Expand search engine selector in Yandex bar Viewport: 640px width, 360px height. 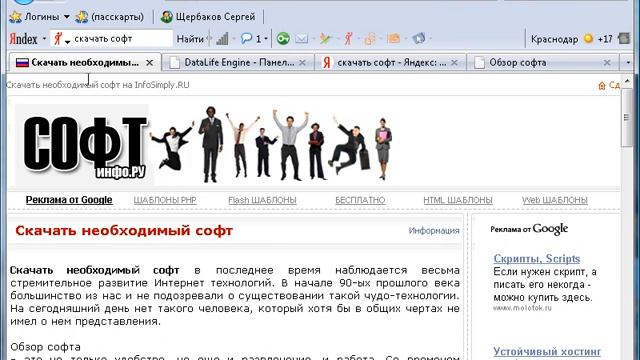(67, 41)
